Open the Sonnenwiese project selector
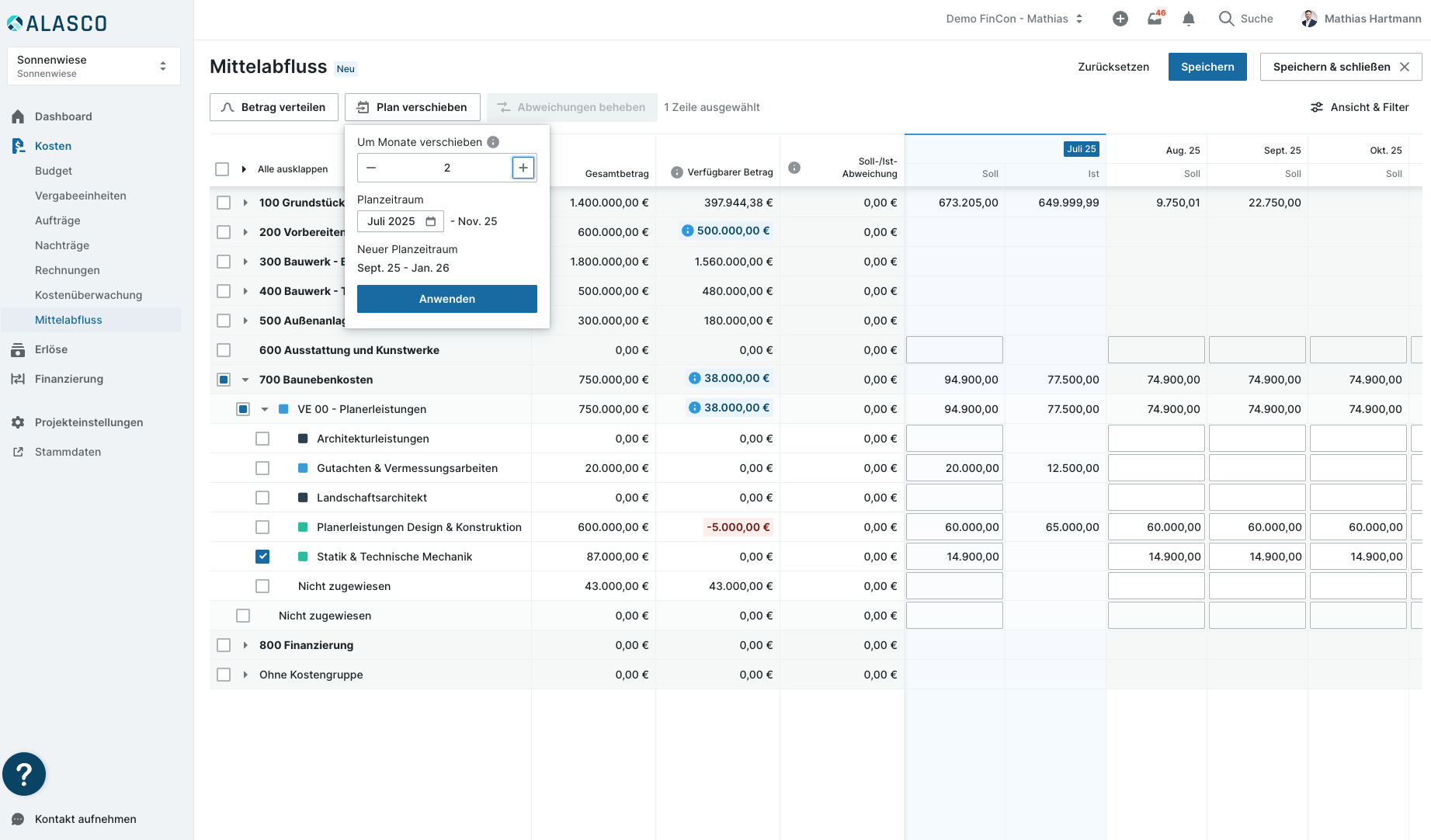 click(93, 66)
